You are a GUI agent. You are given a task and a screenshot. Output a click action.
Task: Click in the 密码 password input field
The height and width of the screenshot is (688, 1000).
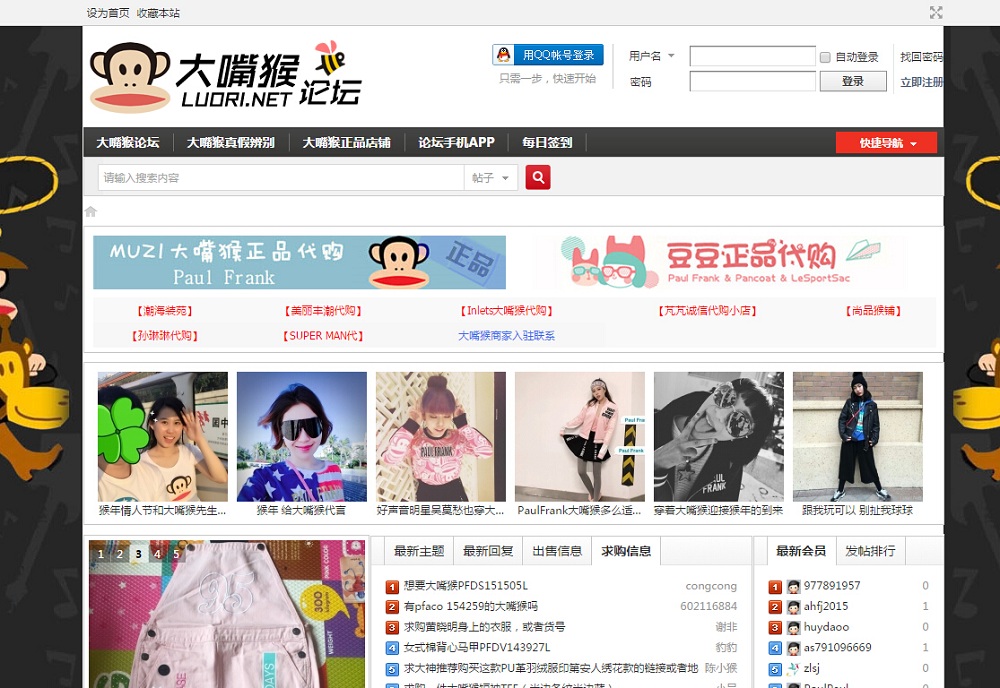click(753, 81)
